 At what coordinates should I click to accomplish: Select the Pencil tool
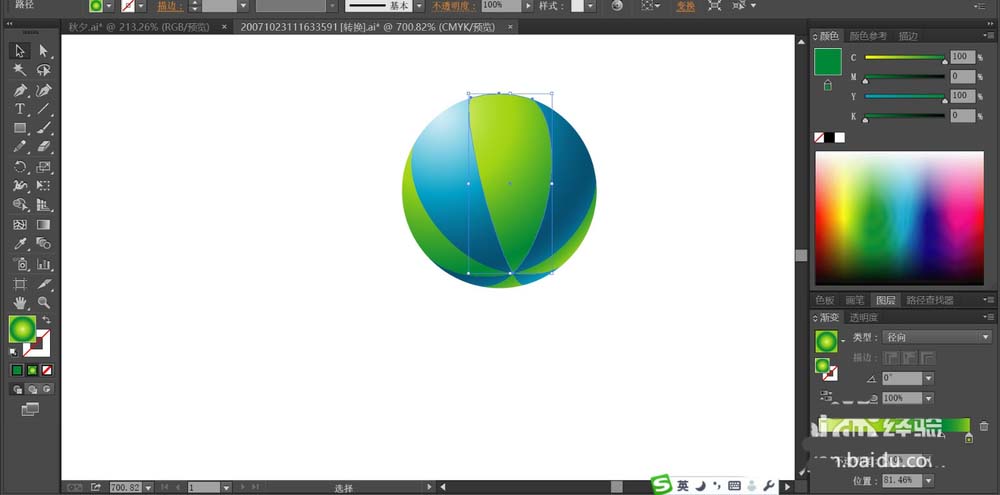click(x=20, y=147)
